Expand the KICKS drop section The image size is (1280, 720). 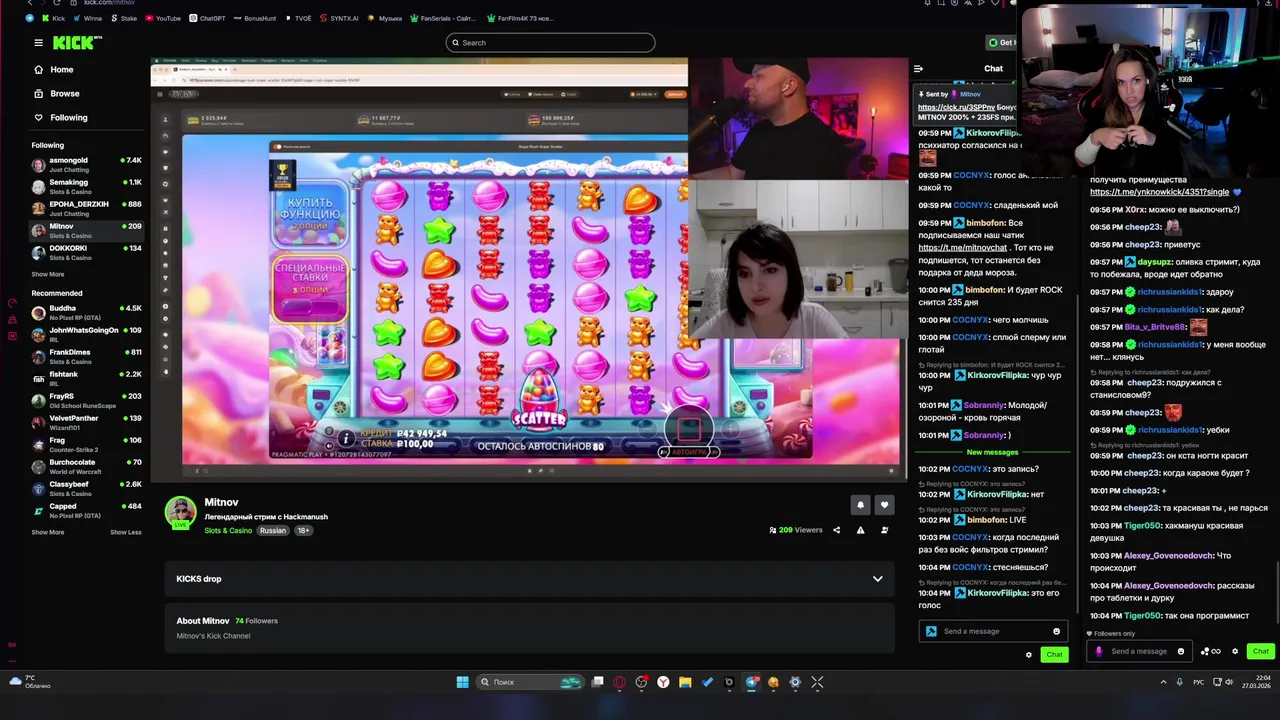pos(529,578)
